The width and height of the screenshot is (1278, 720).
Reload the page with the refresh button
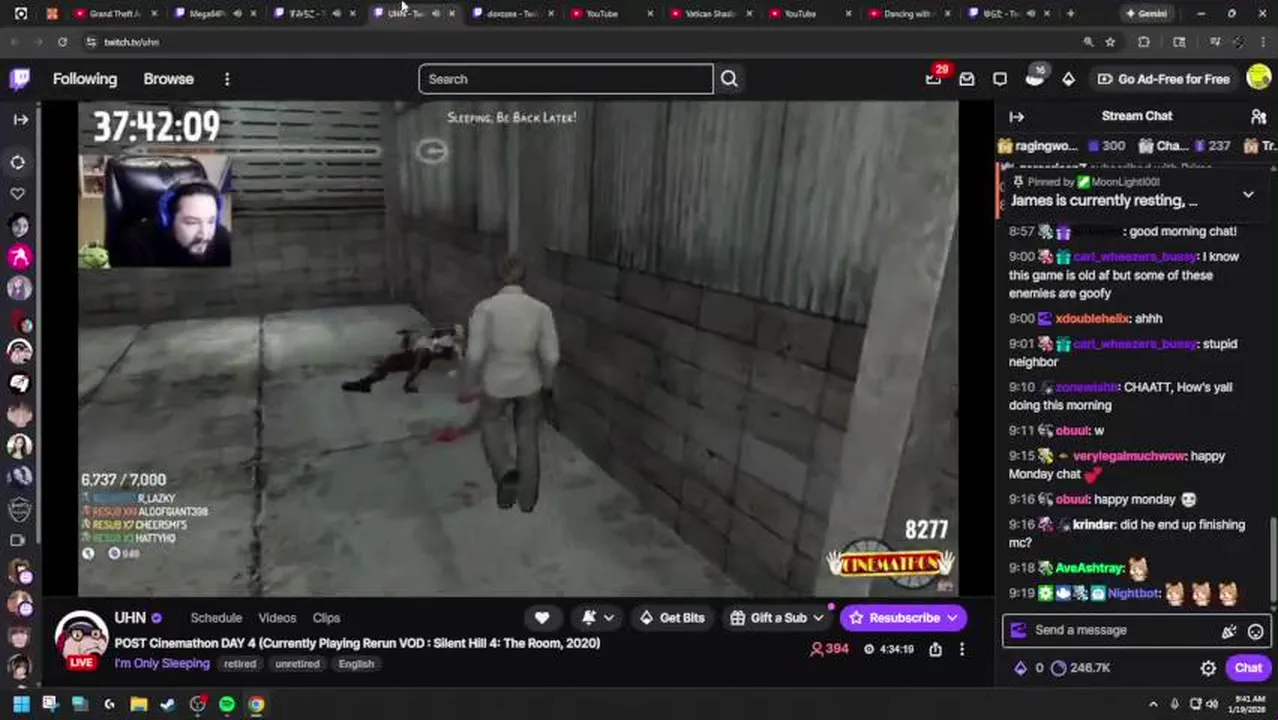(62, 42)
